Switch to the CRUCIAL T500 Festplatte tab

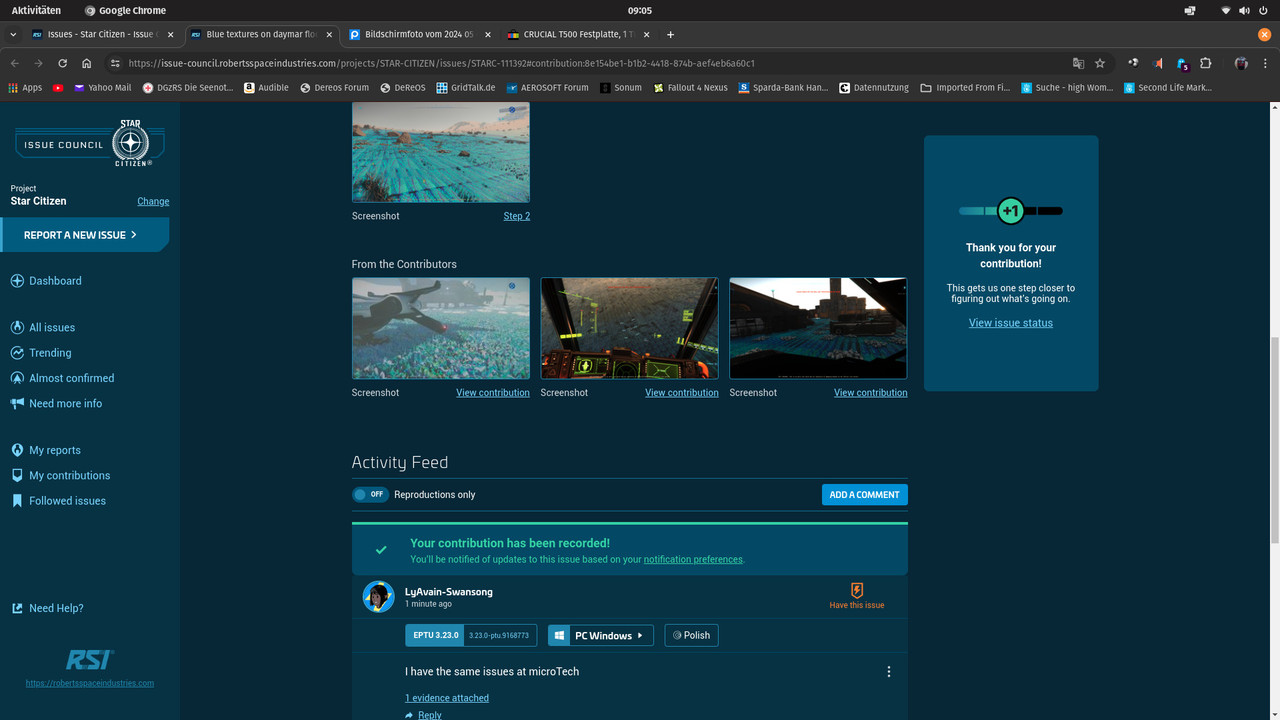(x=580, y=34)
